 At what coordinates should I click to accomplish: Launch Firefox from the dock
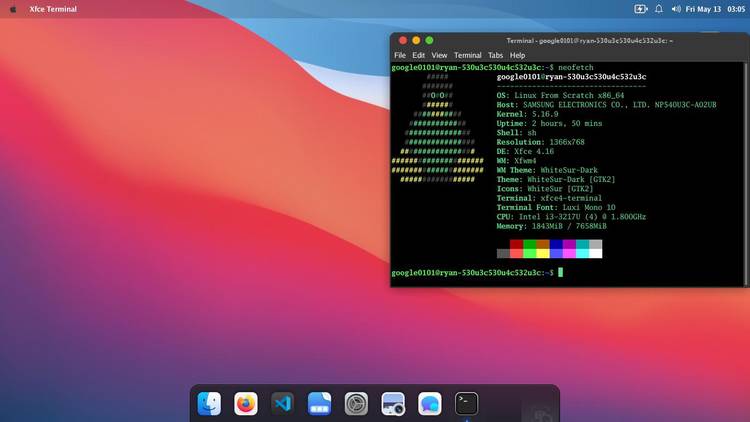[x=246, y=403]
